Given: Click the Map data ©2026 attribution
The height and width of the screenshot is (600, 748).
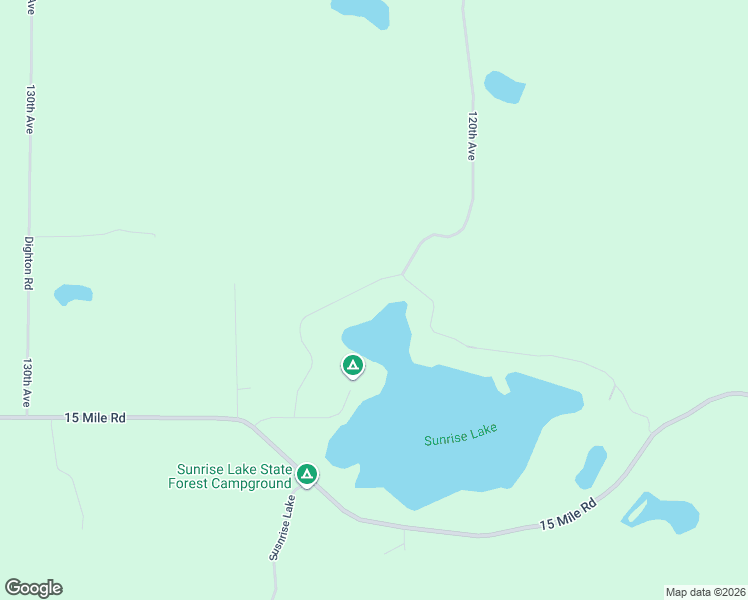Looking at the screenshot, I should point(706,592).
